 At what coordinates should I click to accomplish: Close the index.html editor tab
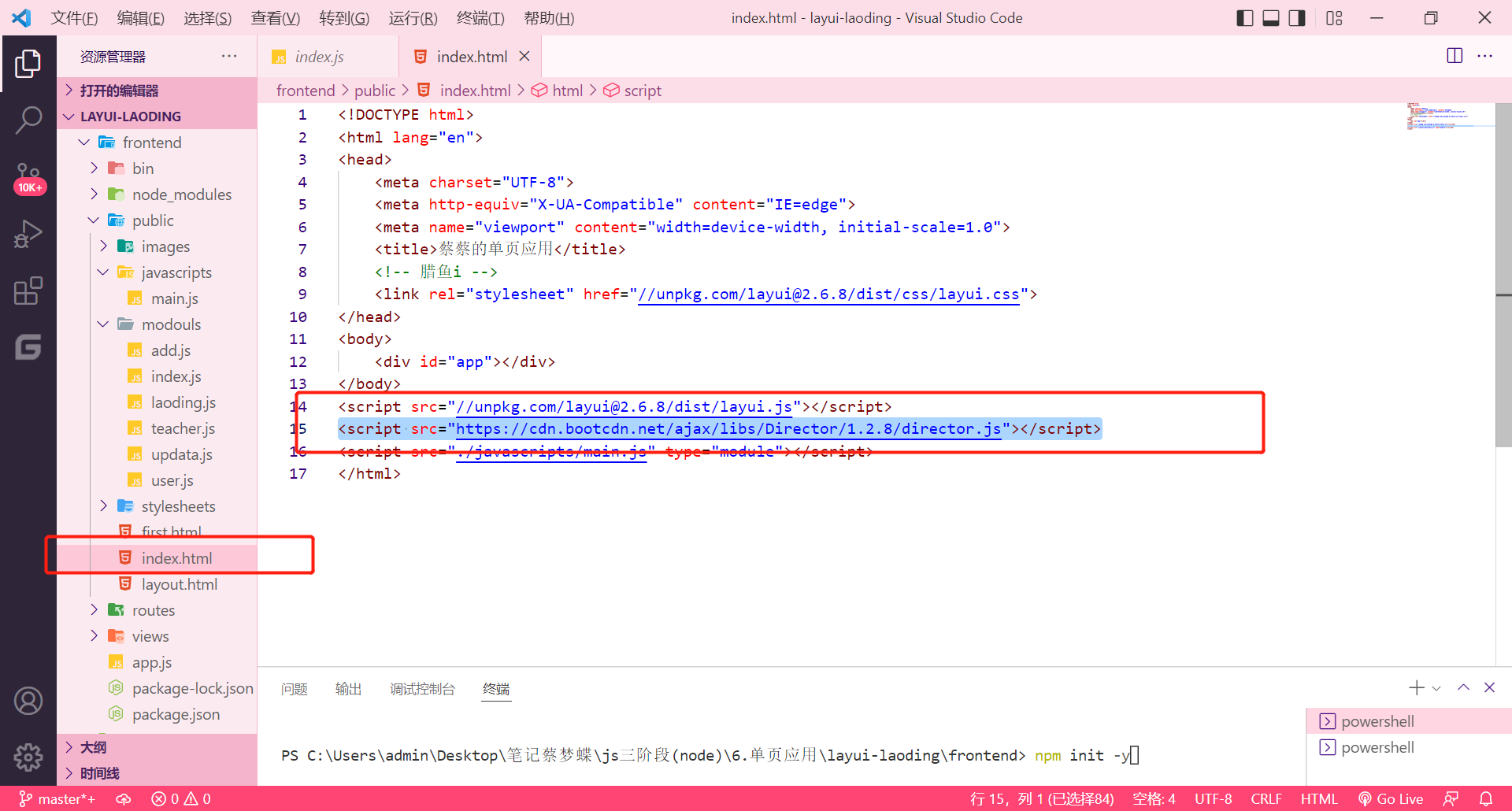pos(524,57)
